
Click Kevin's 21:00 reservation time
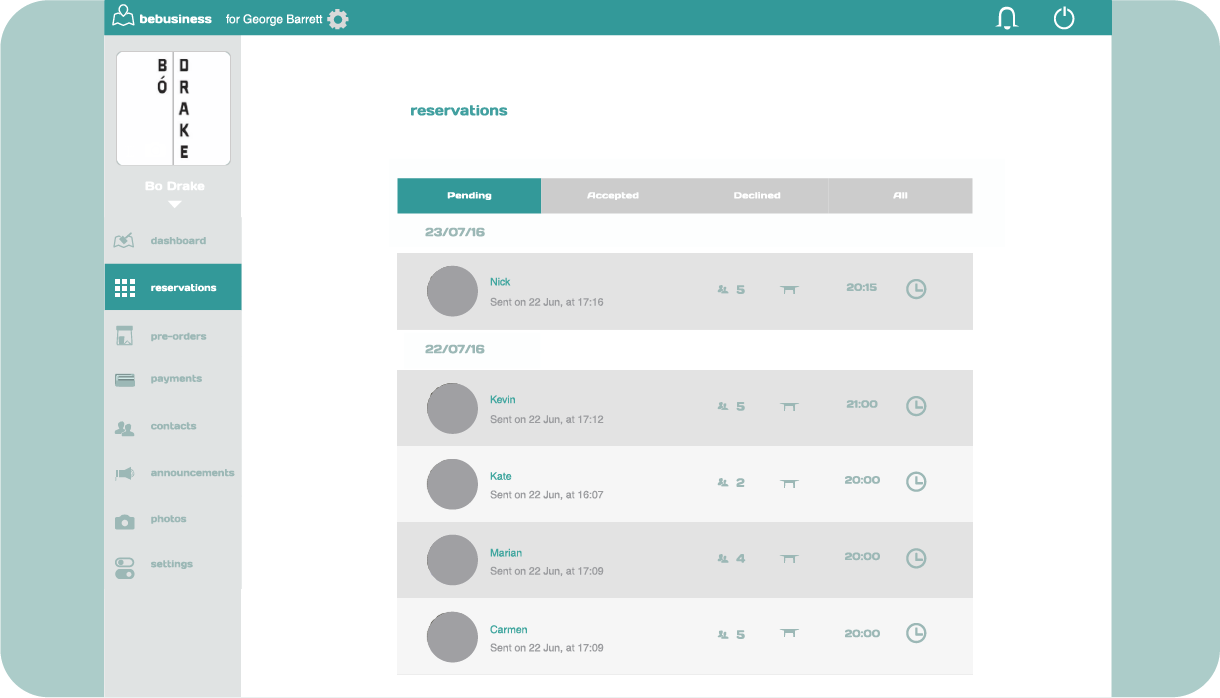(861, 404)
